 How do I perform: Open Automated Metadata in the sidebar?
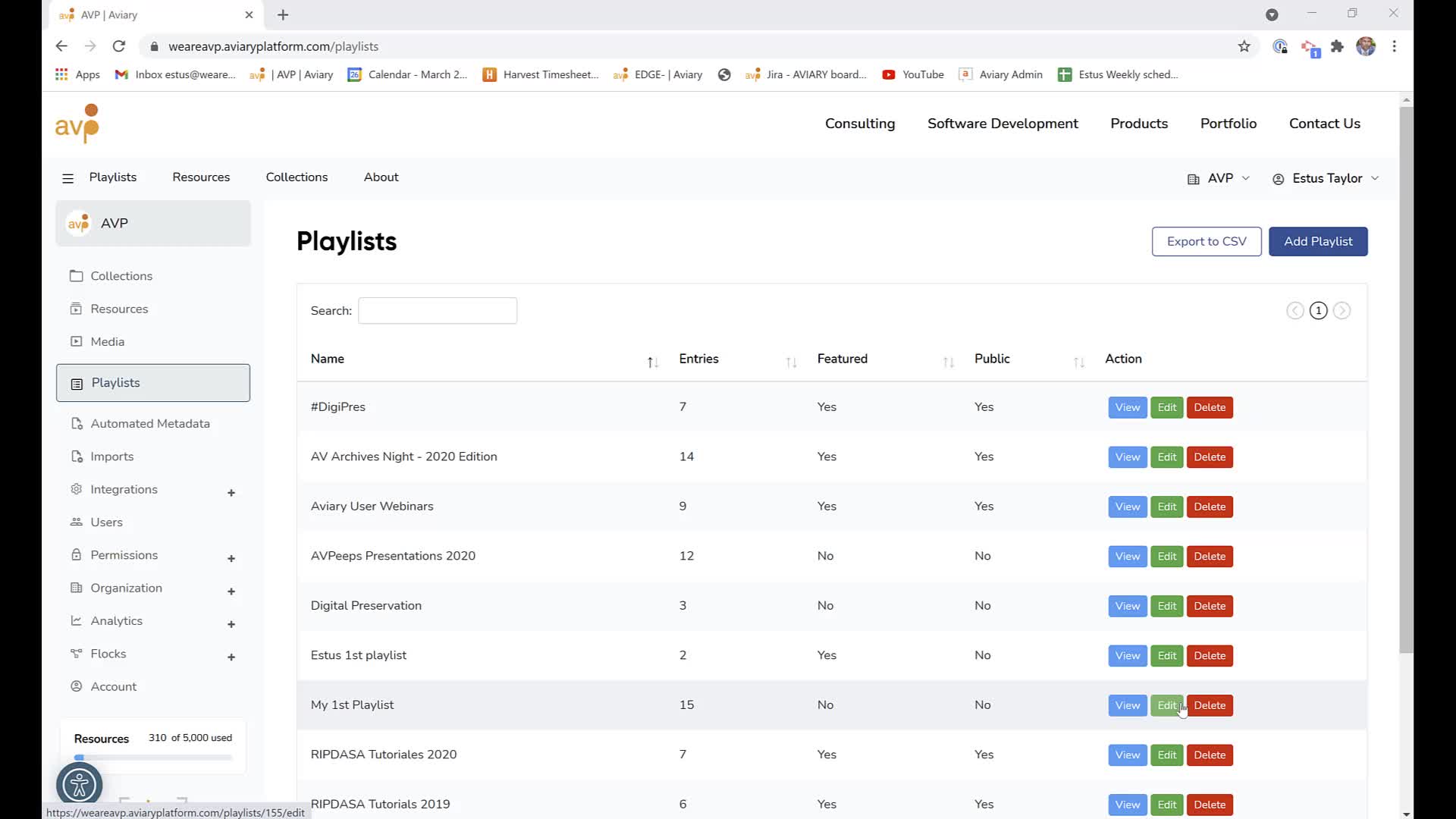150,423
